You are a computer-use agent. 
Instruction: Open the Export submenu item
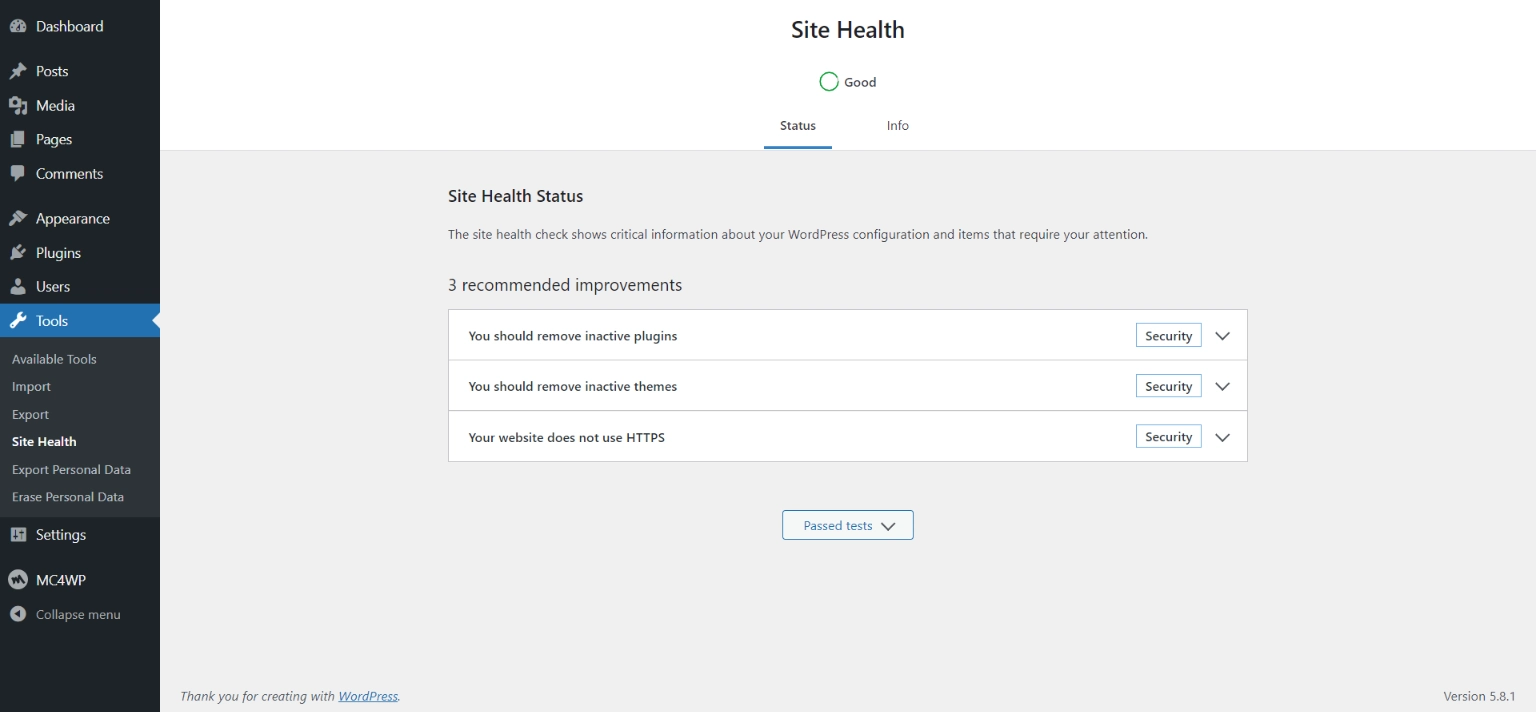(x=30, y=414)
